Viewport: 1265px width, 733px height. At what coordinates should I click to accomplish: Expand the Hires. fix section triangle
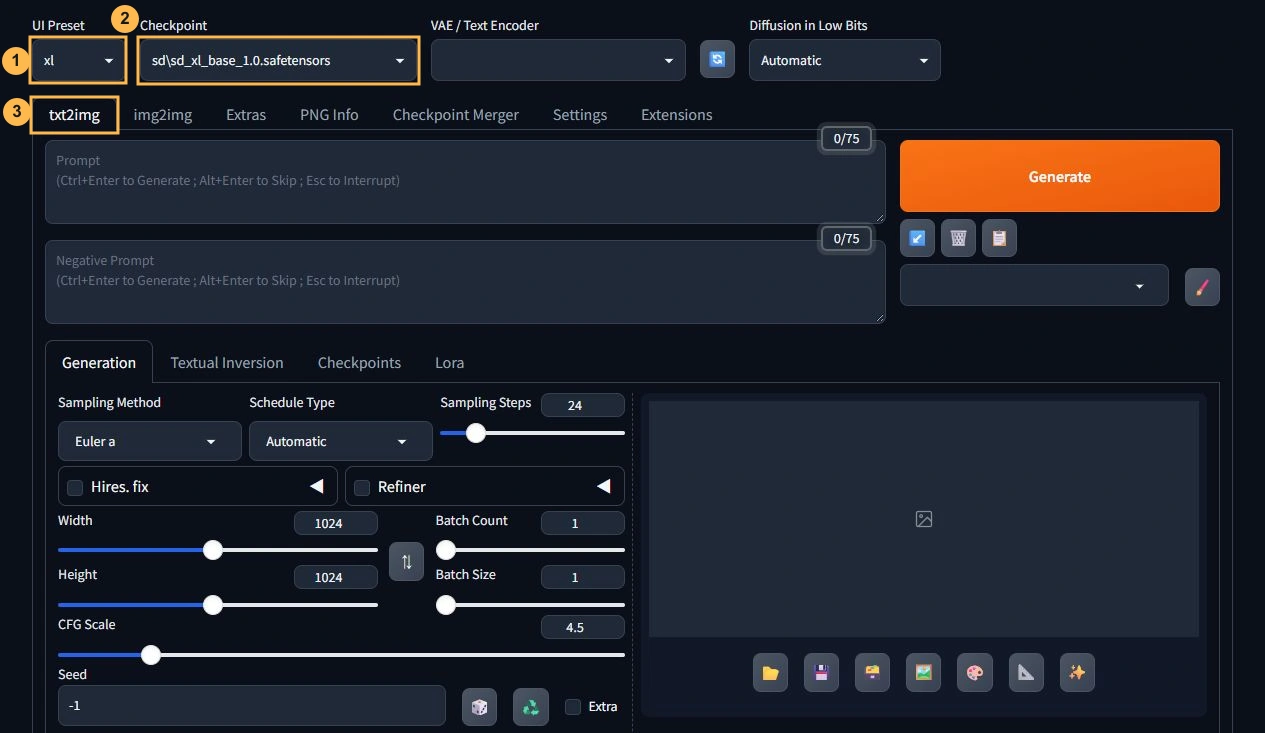pos(317,486)
